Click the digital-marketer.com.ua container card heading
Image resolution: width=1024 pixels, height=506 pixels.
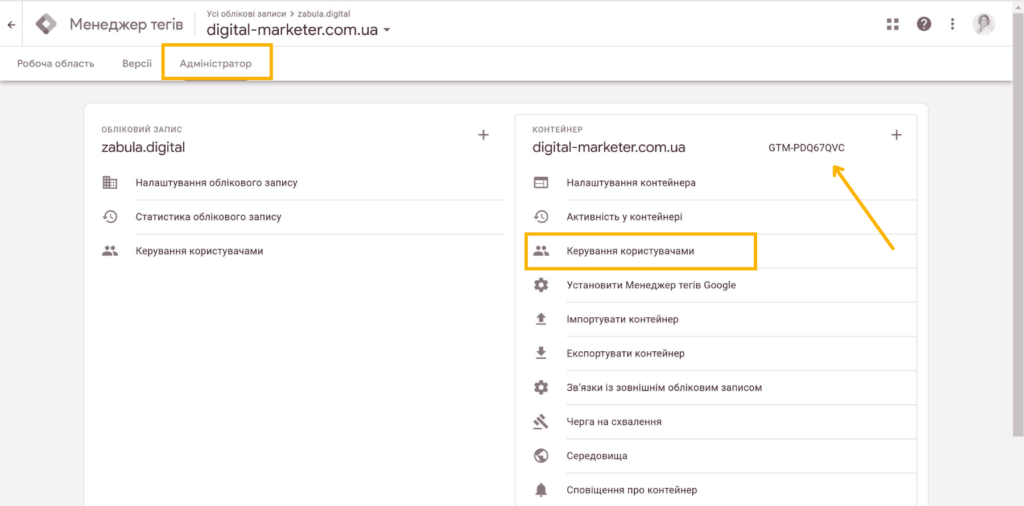609,148
